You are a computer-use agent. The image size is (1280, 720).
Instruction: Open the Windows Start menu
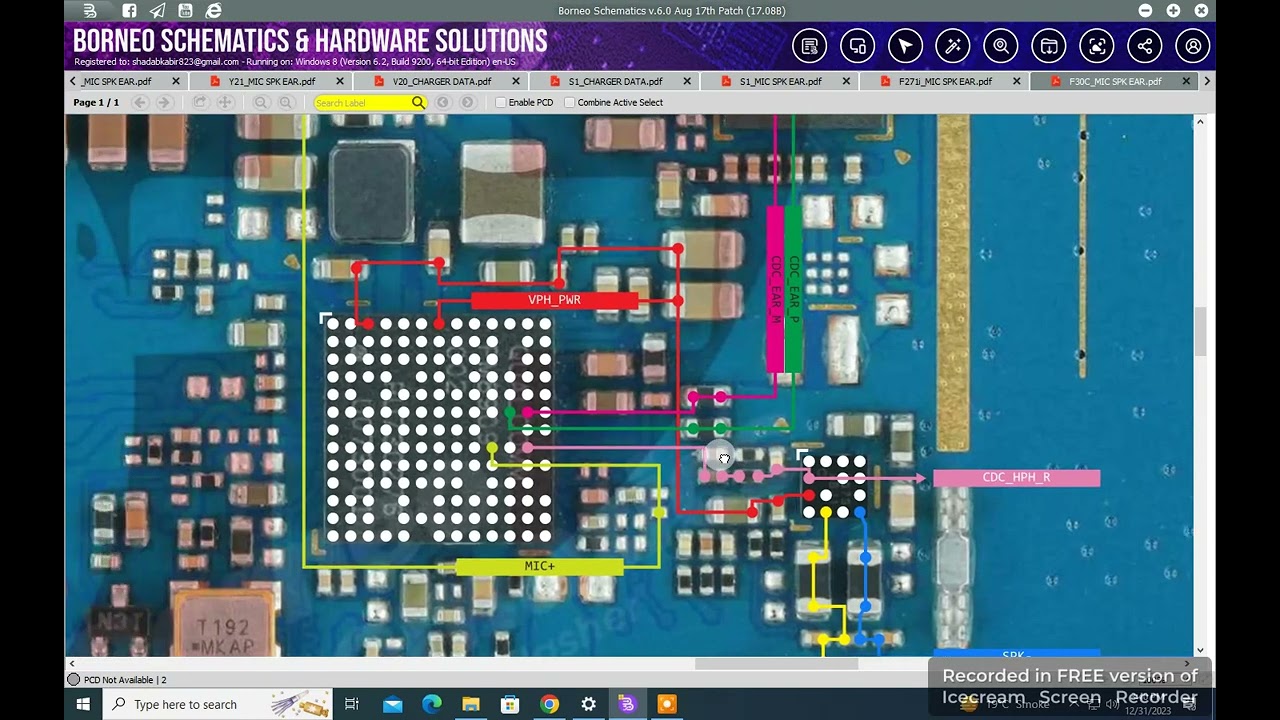[x=83, y=705]
